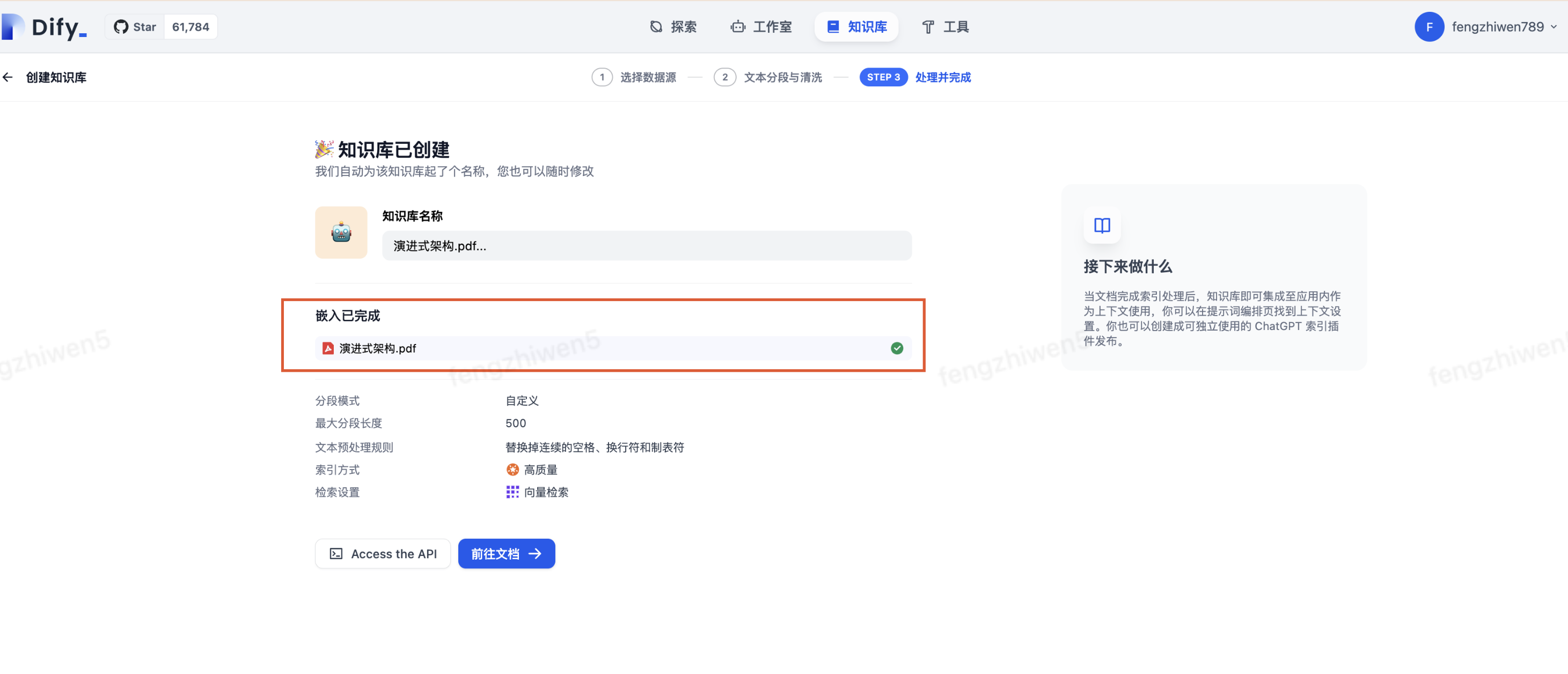The height and width of the screenshot is (674, 1568).
Task: Click the open book icon
Action: click(1102, 226)
